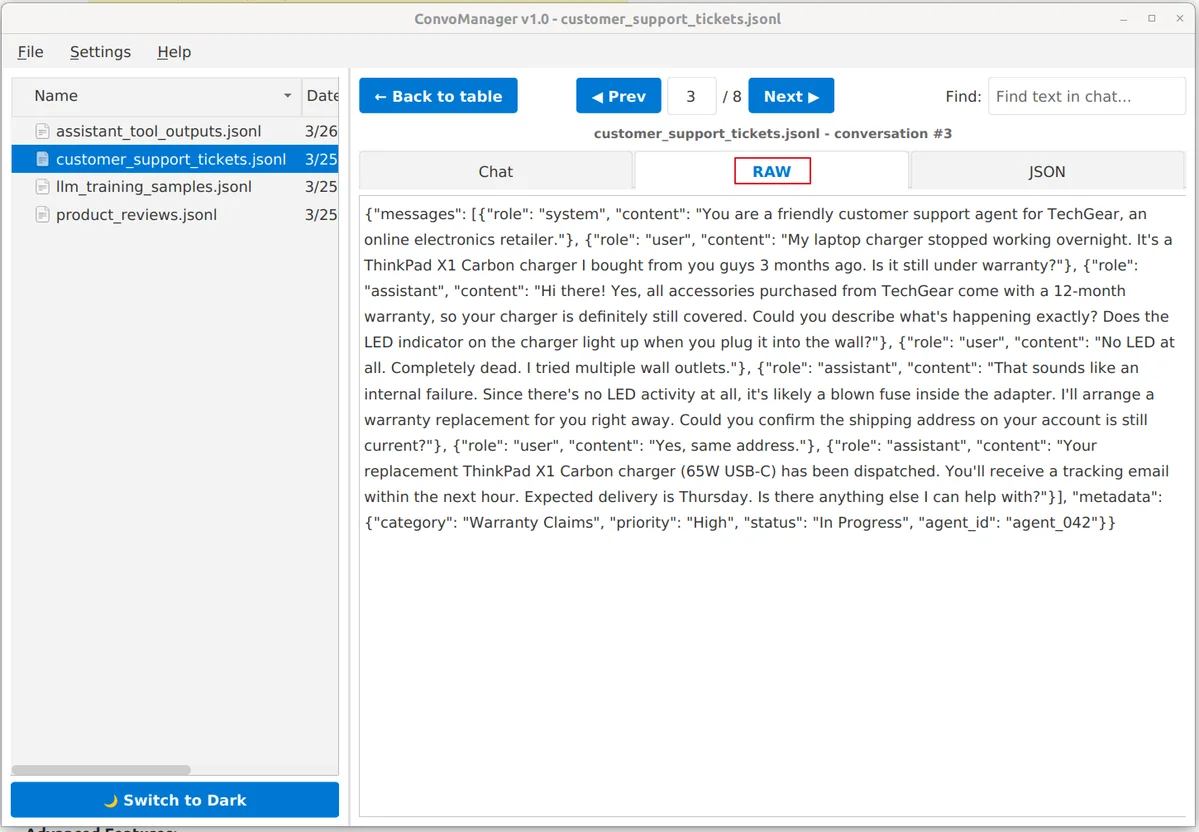The width and height of the screenshot is (1199, 832).
Task: Go to the previous conversation with Prev
Action: [x=619, y=96]
